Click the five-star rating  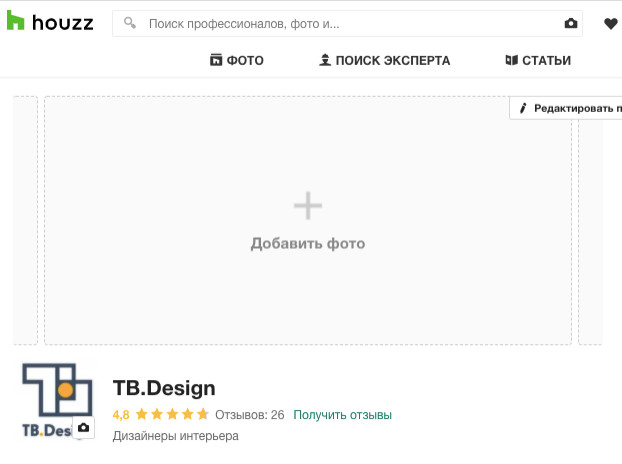click(172, 414)
